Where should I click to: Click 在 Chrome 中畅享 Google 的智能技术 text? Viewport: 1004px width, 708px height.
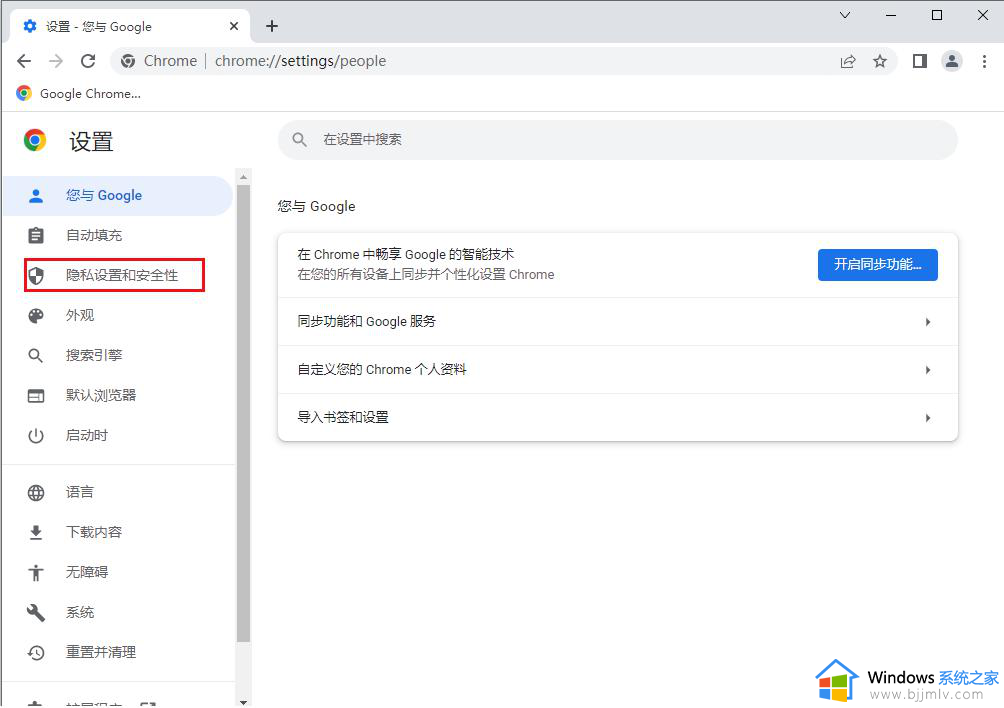pyautogui.click(x=405, y=255)
